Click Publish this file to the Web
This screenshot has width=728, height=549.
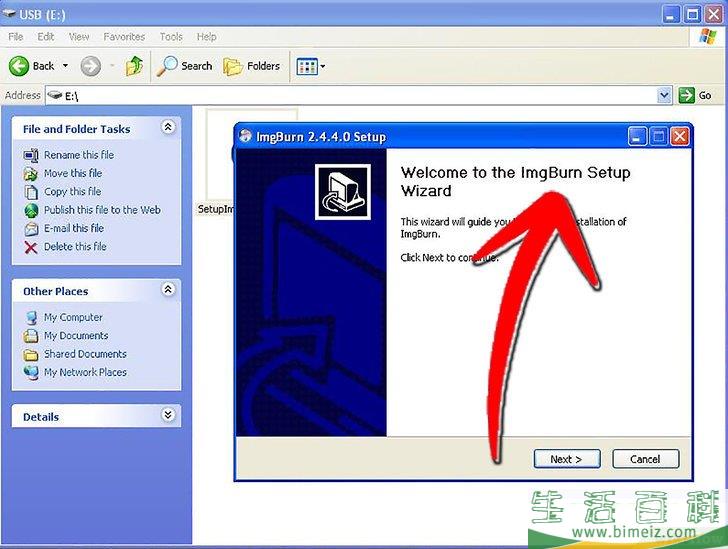[x=102, y=210]
